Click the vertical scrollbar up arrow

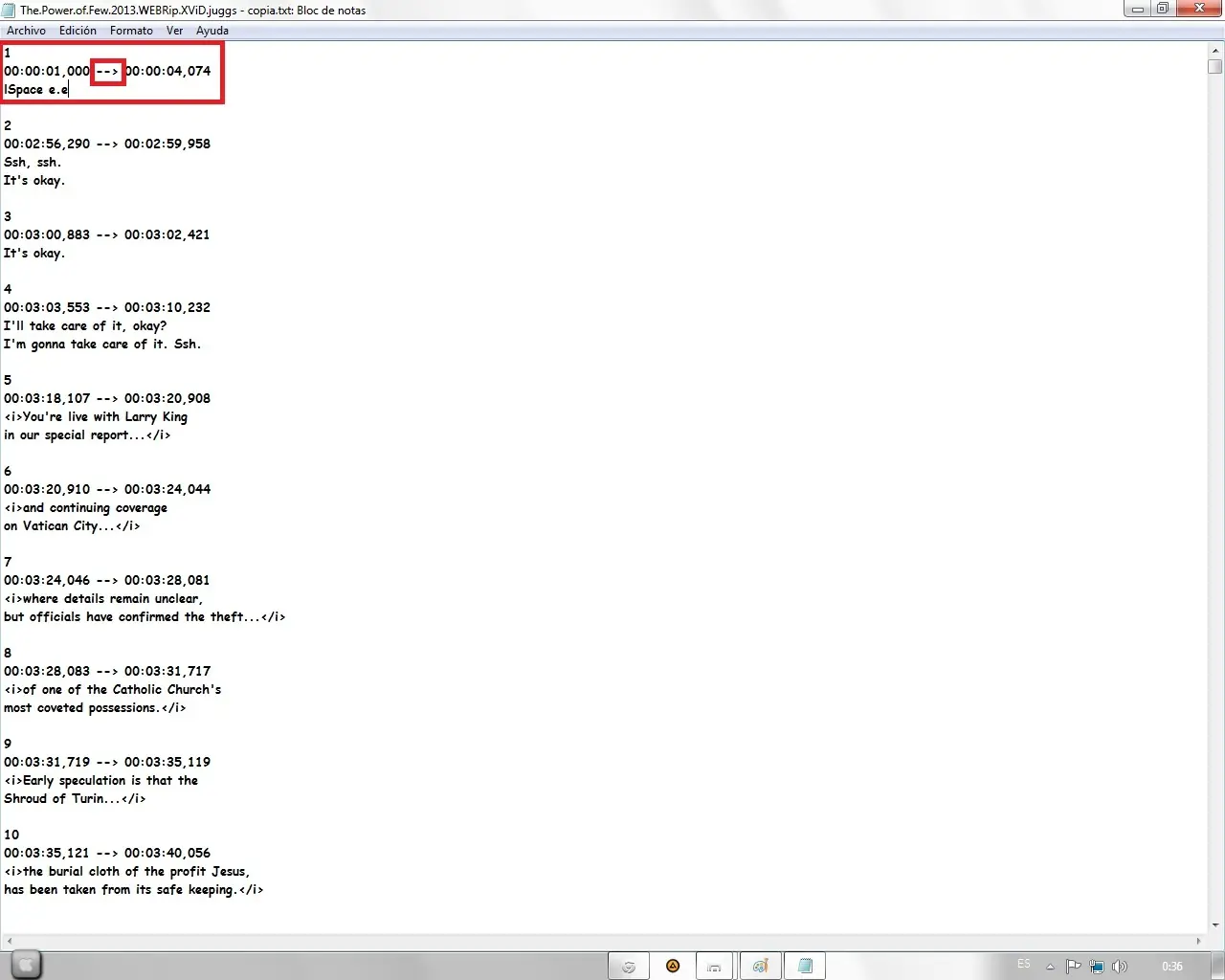1215,50
